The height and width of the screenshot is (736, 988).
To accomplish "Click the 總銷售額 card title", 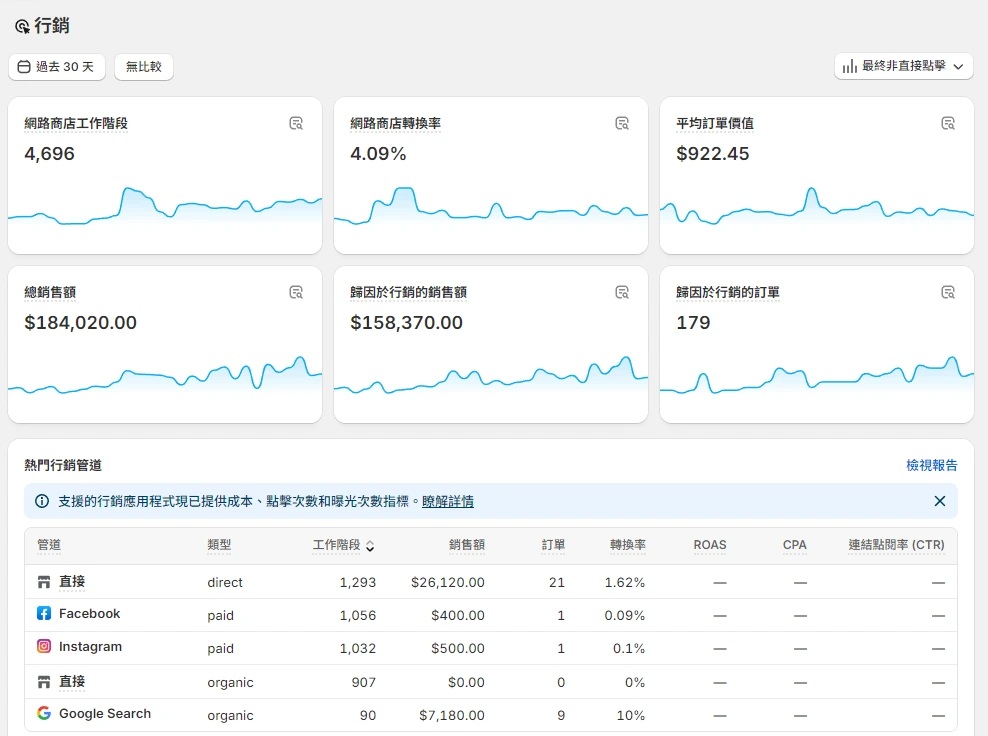I will click(x=50, y=293).
